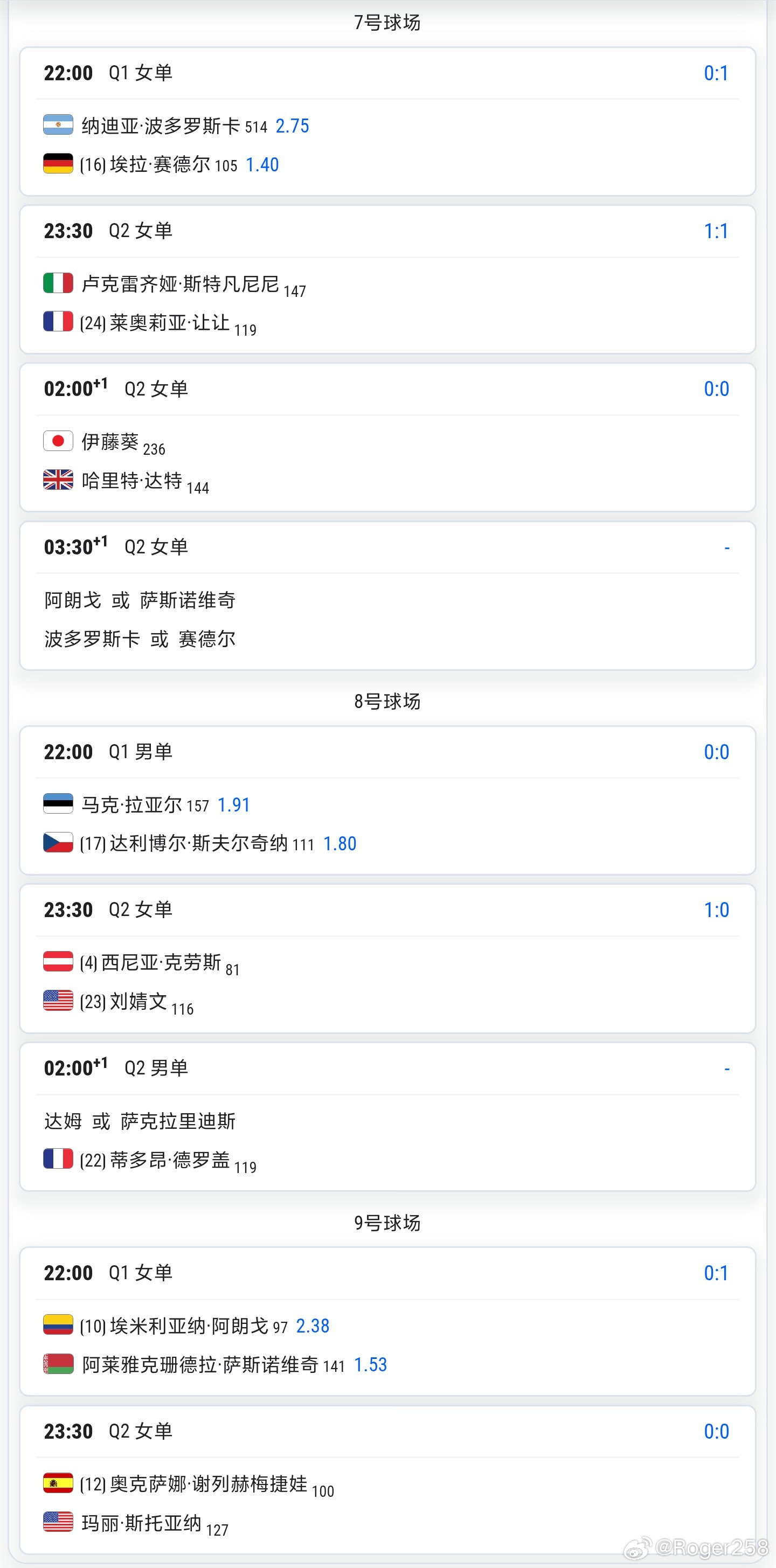
Task: Tap the Argentina flag beside 纳迪亚·波多罗斯卡
Action: click(x=58, y=125)
